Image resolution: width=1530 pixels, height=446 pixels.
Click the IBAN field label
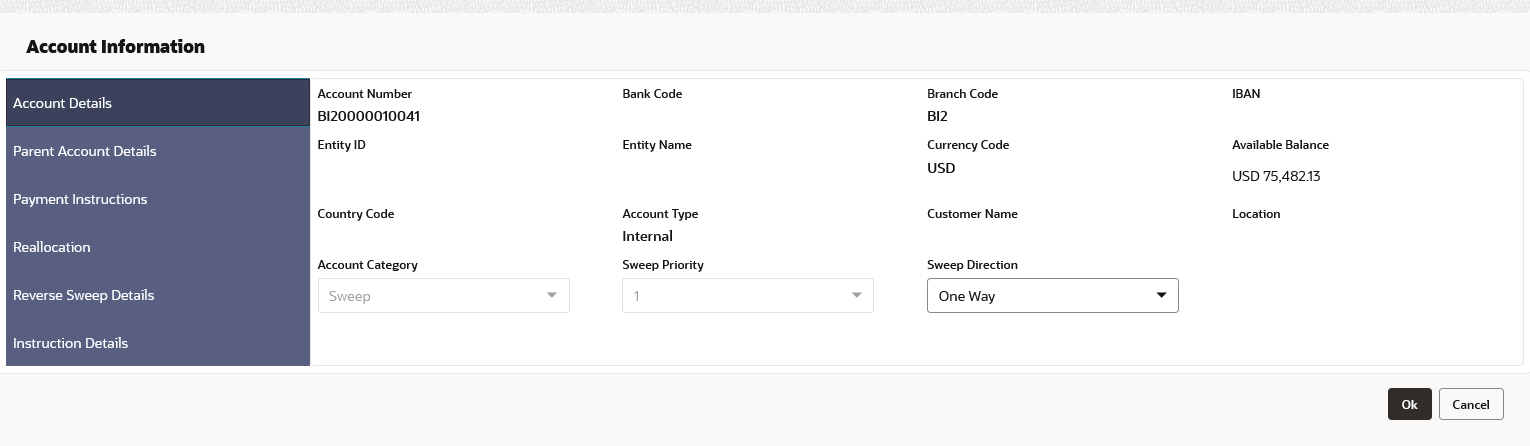[1246, 94]
